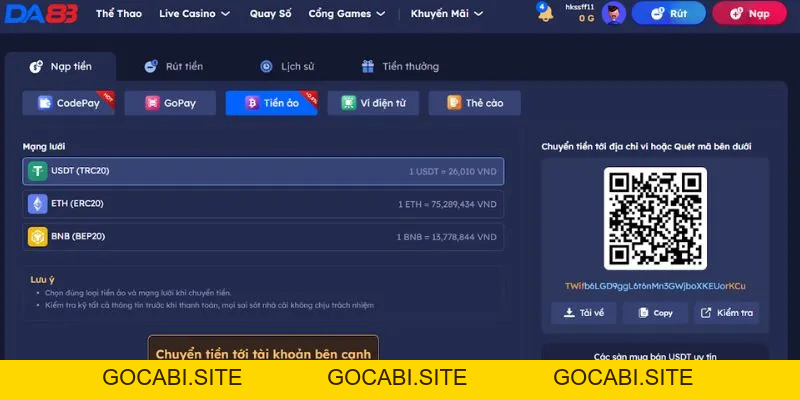Open the Thể Thao menu
The width and height of the screenshot is (800, 400).
[119, 14]
